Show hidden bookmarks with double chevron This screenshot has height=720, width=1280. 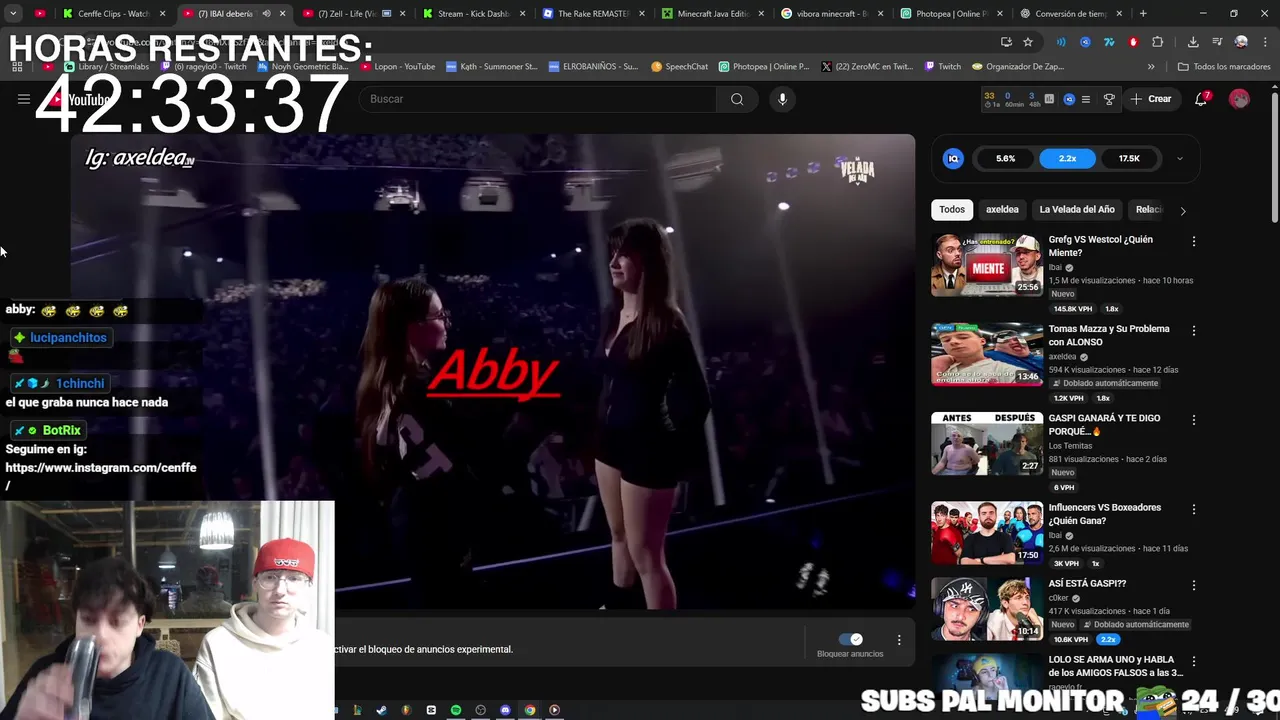click(1151, 67)
